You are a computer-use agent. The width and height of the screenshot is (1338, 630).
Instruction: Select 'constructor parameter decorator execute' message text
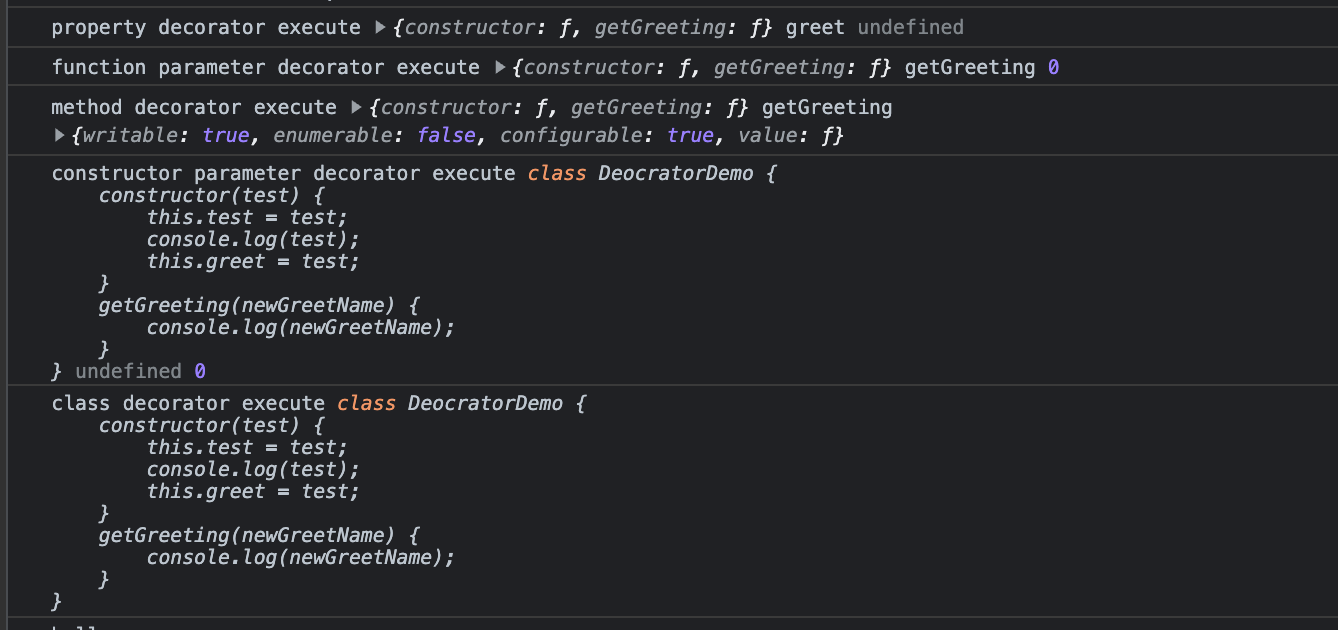tap(283, 174)
